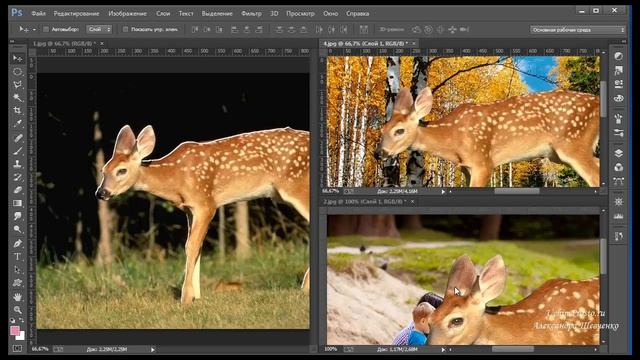Screen dimensions: 640x360
Task: Select the Custom Shape tool
Action: point(17,283)
